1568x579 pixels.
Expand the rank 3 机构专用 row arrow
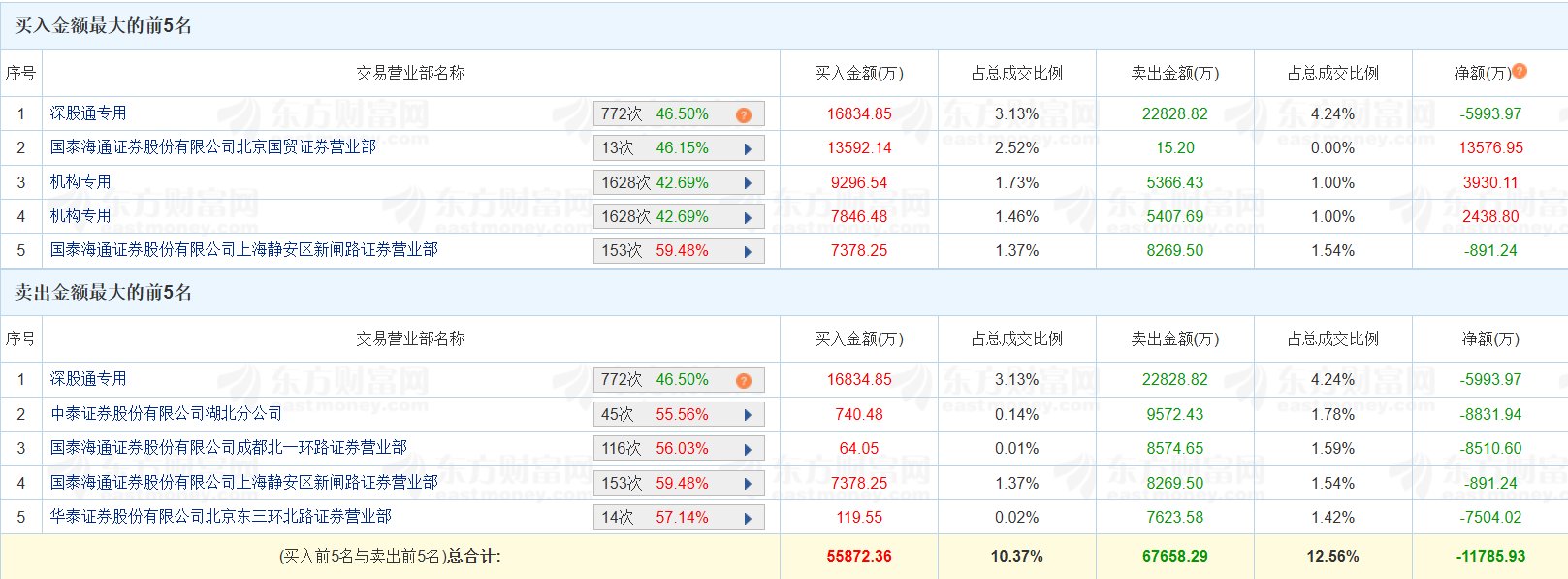click(x=748, y=183)
